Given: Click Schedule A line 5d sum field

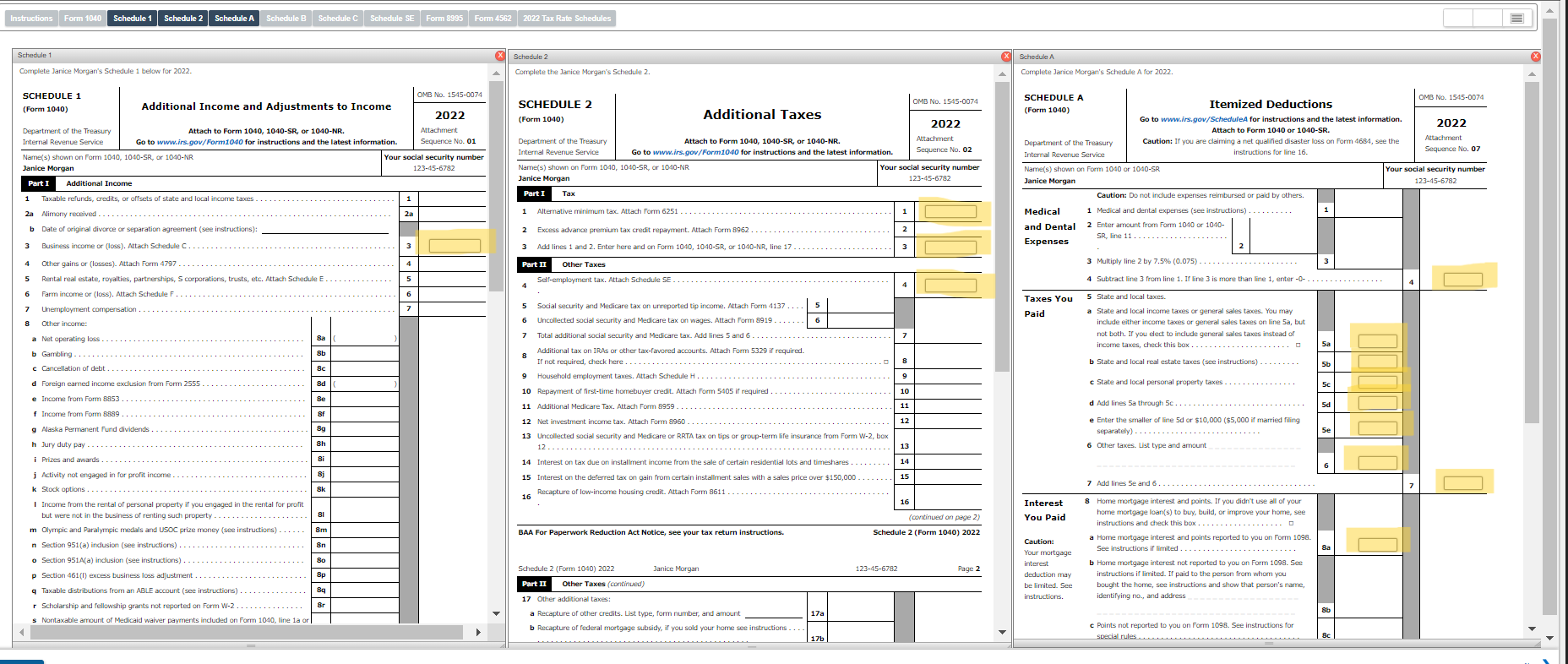Looking at the screenshot, I should [1378, 403].
